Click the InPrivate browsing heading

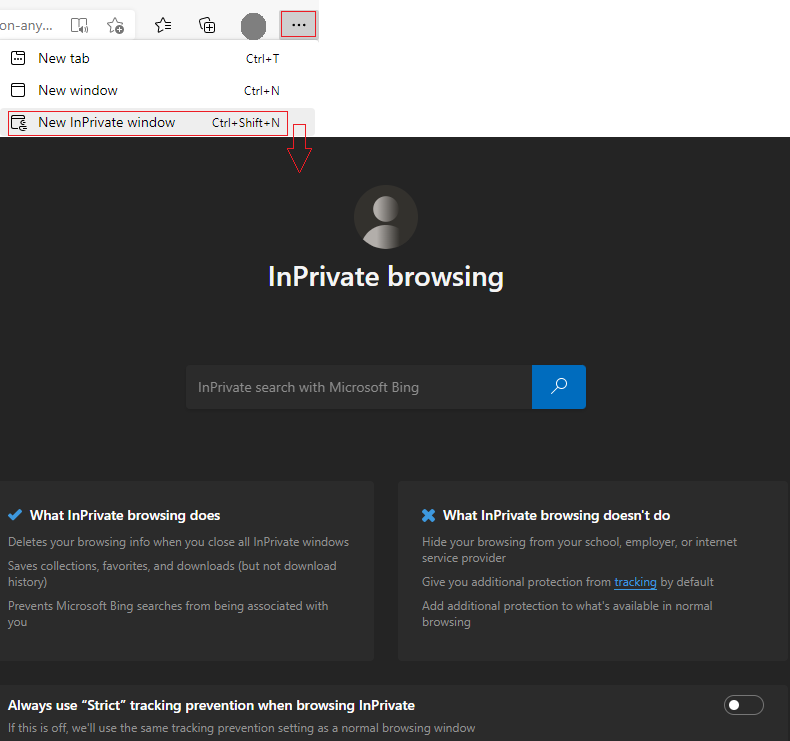386,277
